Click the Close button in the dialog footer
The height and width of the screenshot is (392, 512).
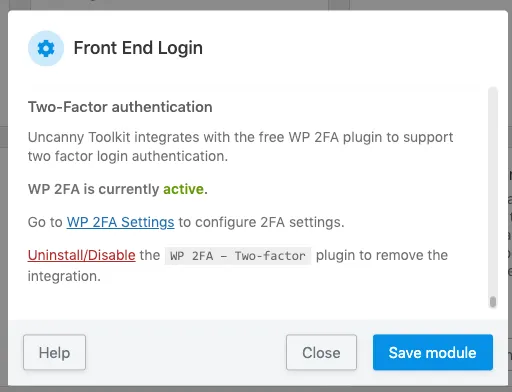[x=321, y=352]
